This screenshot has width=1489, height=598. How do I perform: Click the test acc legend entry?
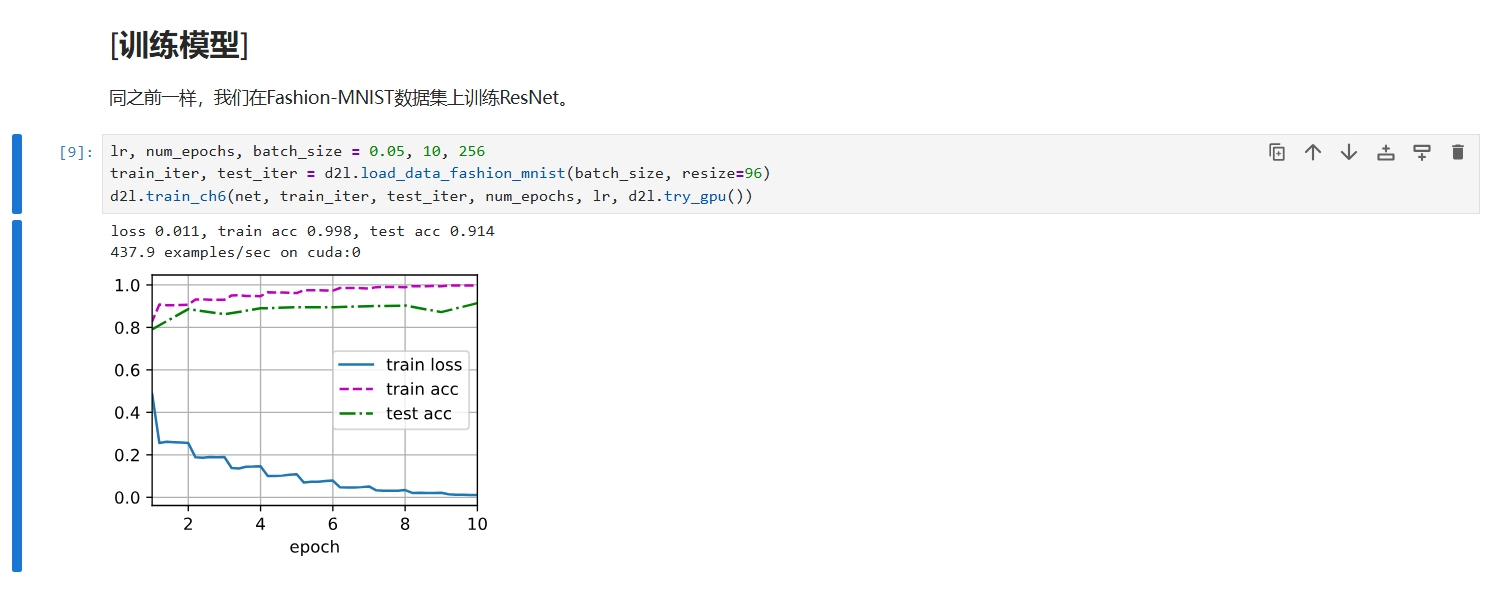[418, 413]
